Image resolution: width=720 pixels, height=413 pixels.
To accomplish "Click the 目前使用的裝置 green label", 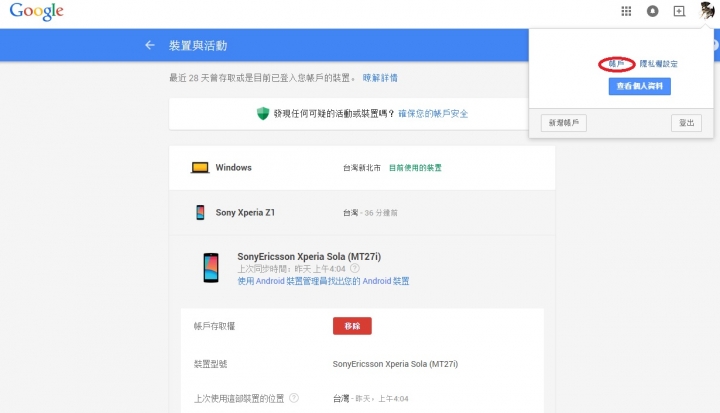I will pyautogui.click(x=415, y=168).
